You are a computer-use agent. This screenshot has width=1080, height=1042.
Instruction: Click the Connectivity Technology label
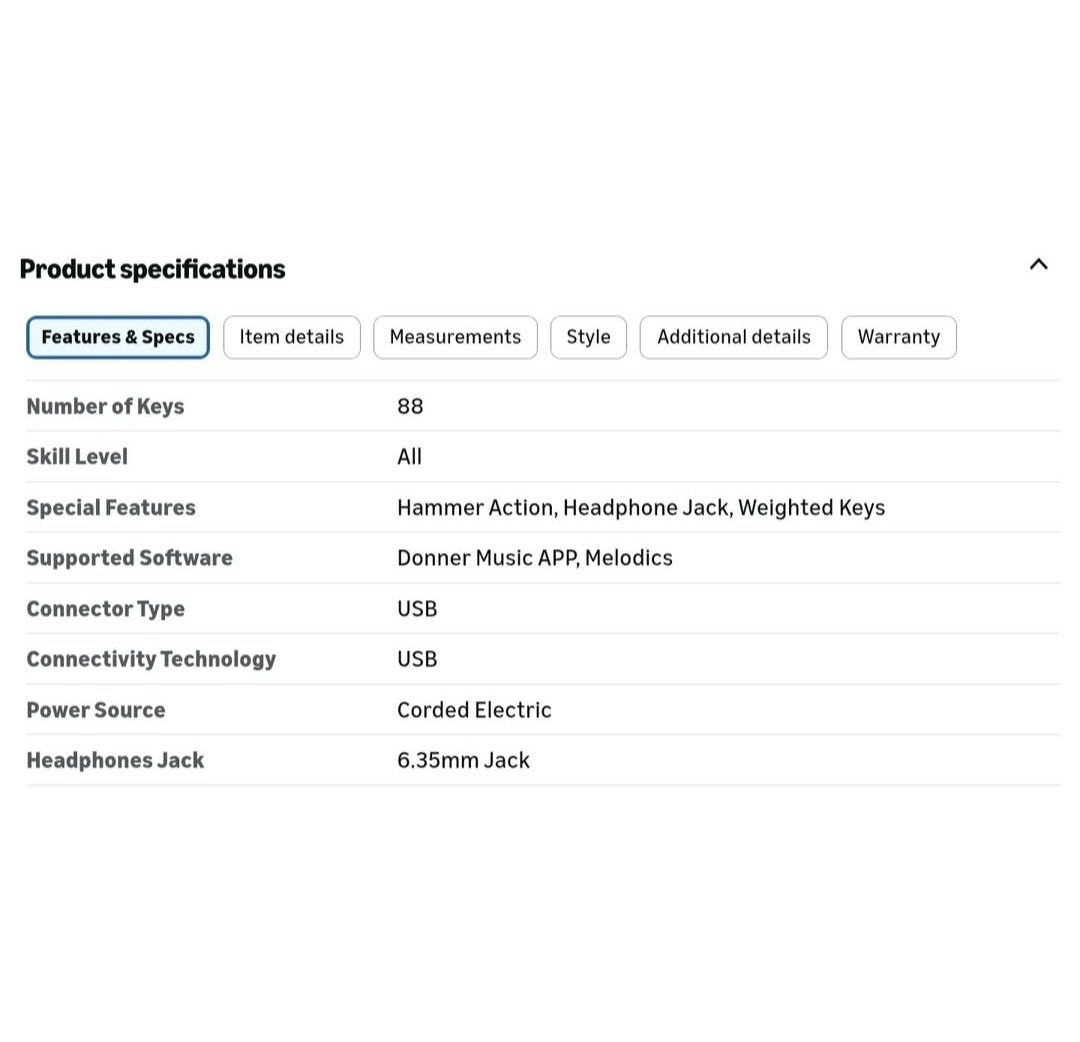tap(151, 659)
